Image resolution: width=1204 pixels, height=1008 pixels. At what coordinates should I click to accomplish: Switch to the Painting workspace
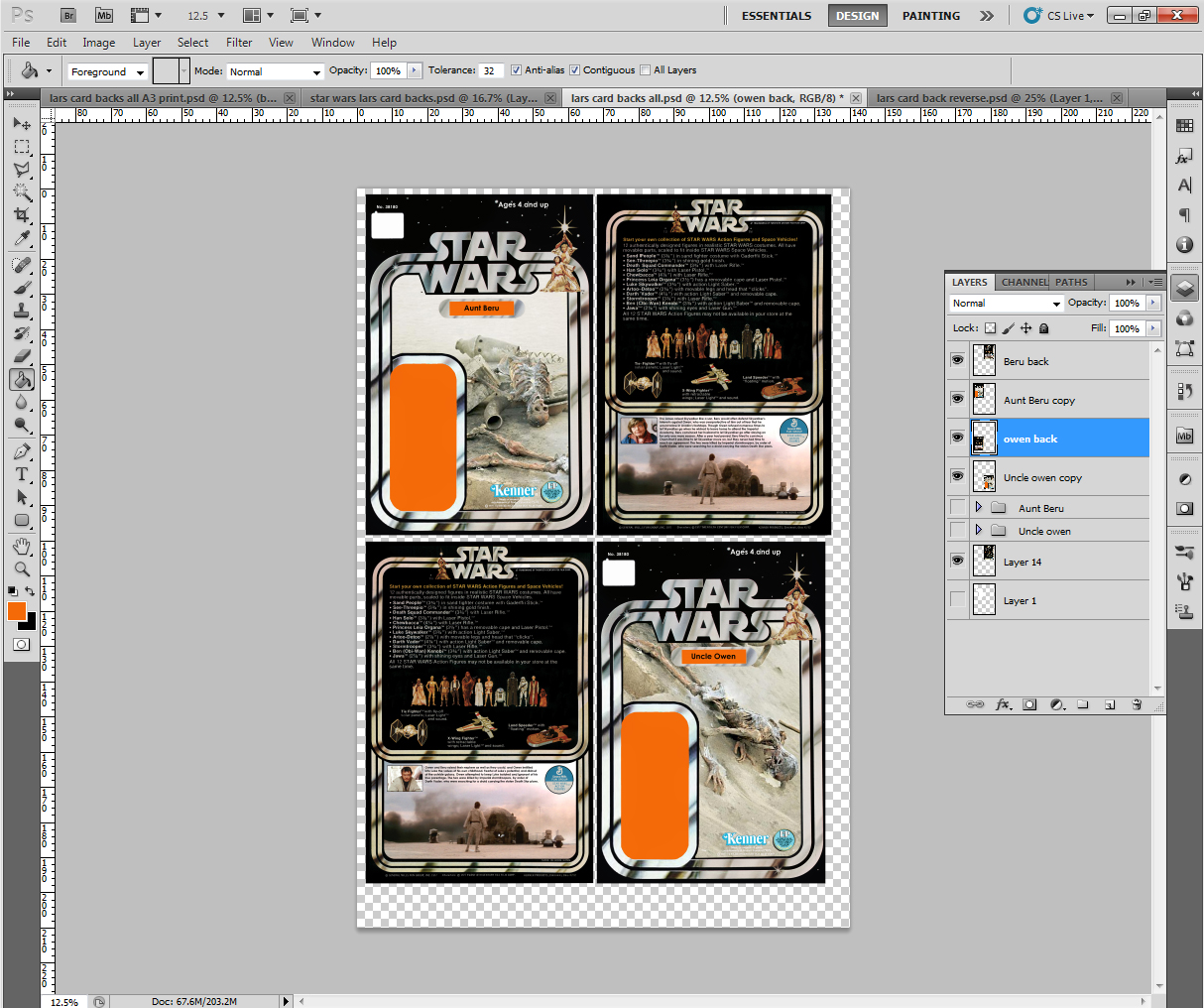click(930, 16)
